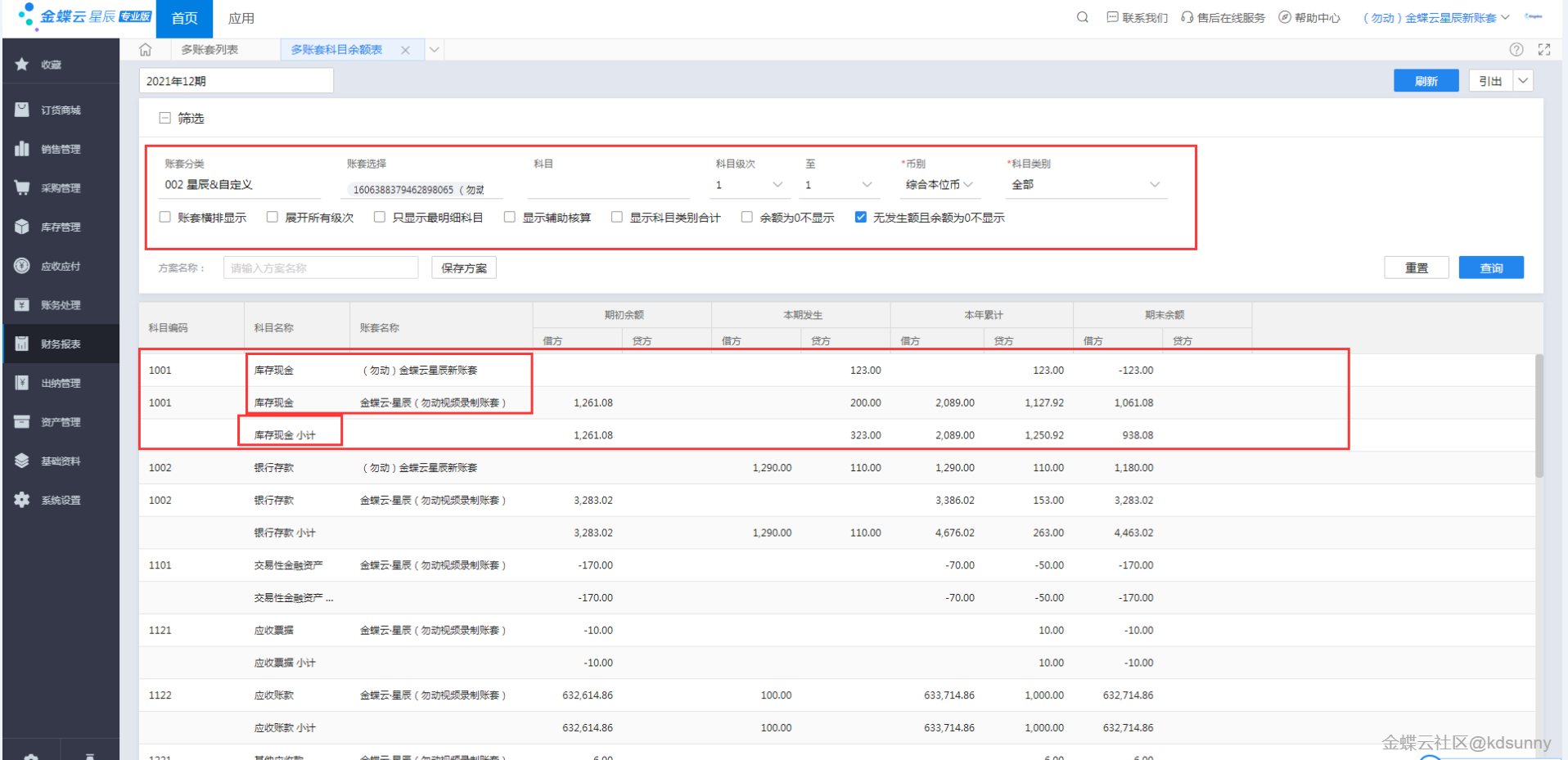Open 收藏 star in sidebar
Viewport: 1568px width, 760px height.
(51, 65)
